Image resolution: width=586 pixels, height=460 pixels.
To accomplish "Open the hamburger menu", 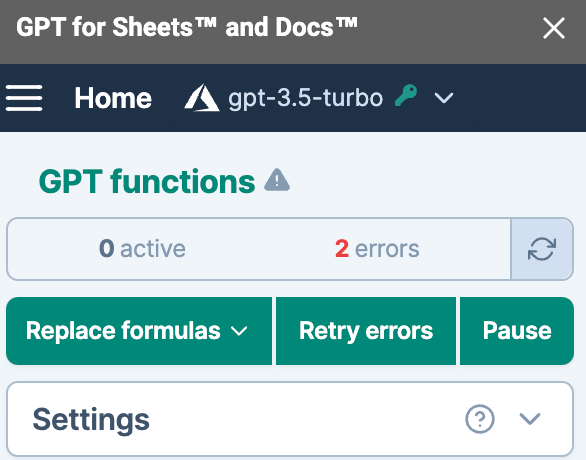I will tap(24, 98).
